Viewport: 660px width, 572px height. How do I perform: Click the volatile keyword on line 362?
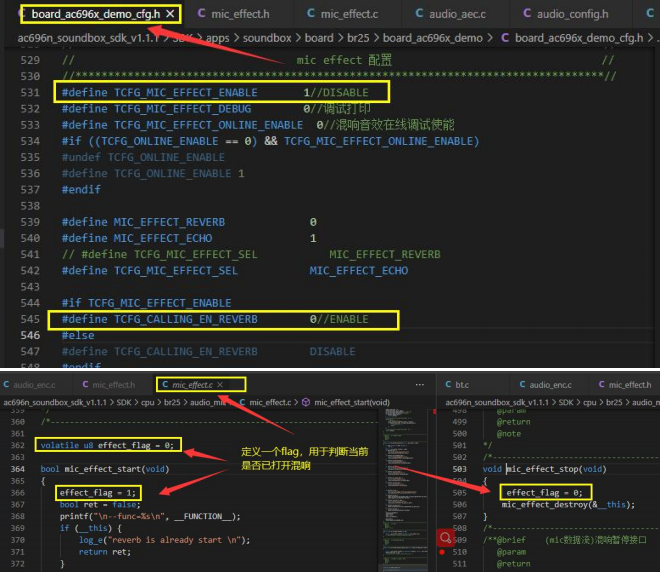coord(60,445)
